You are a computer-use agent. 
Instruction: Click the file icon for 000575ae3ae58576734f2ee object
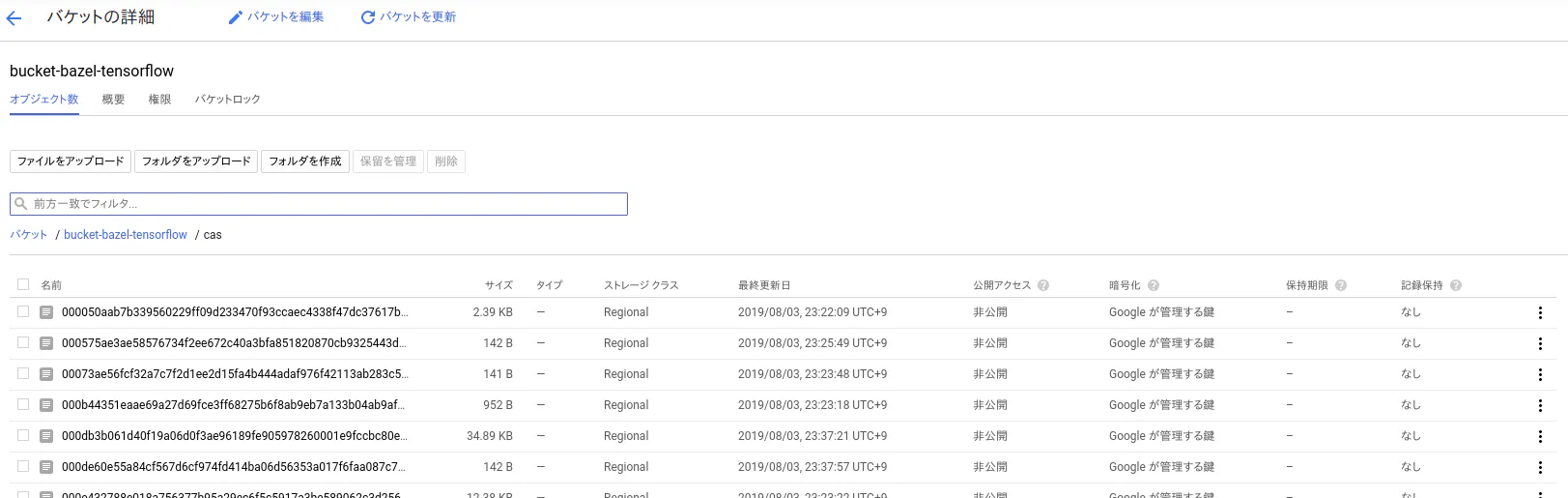46,343
